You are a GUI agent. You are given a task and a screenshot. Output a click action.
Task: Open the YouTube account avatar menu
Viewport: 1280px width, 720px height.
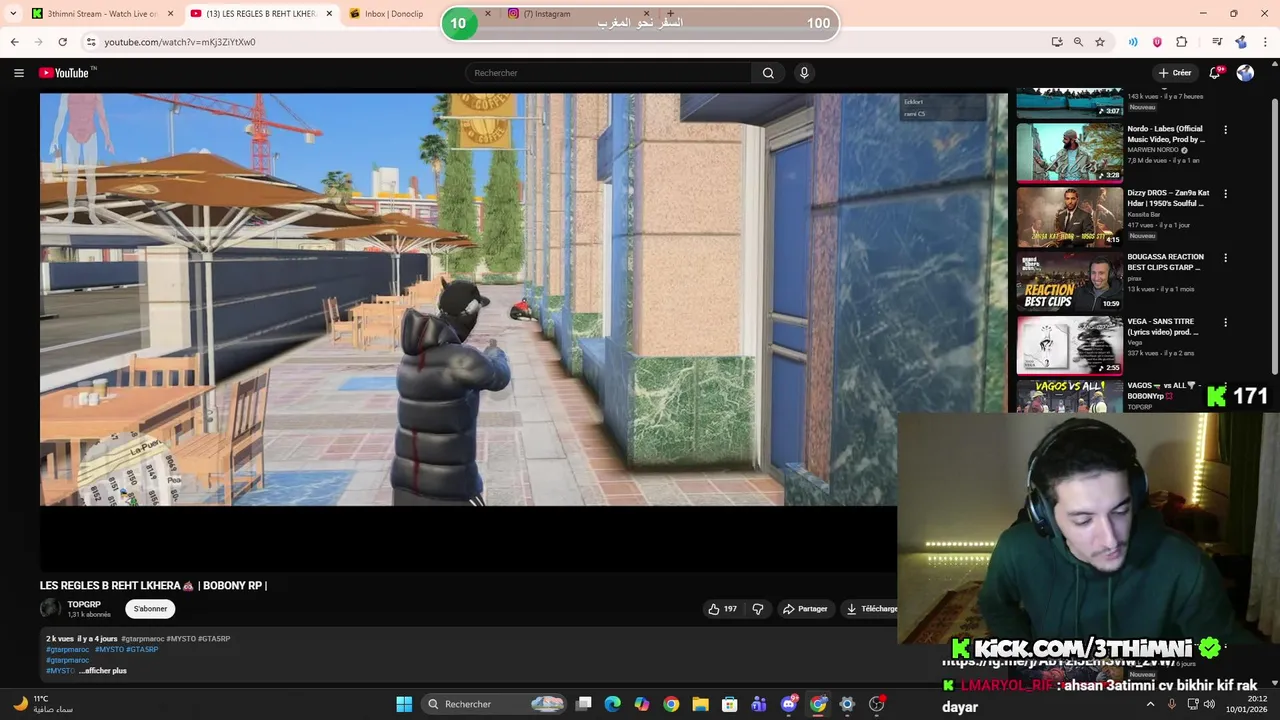[1245, 73]
